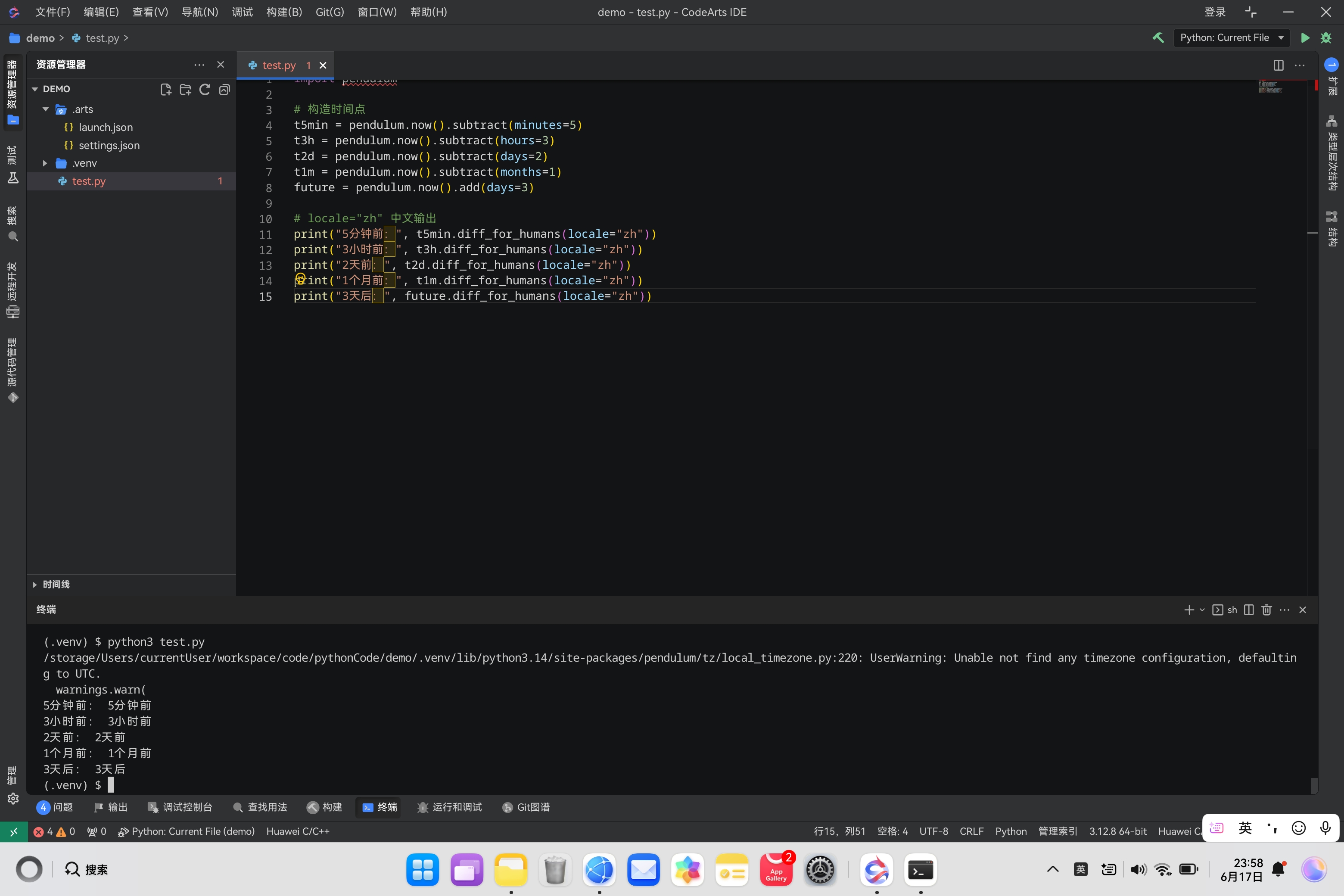Screen dimensions: 1344x896
Task: Run the Python current file
Action: tap(1304, 38)
